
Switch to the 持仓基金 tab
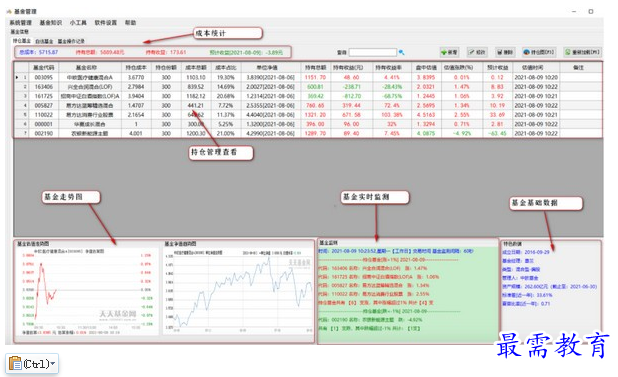22,41
